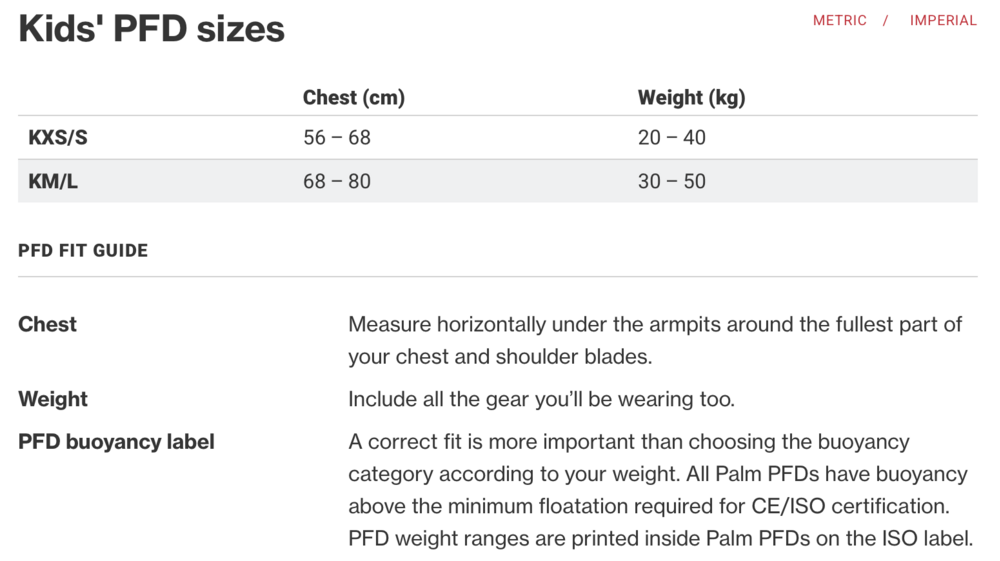This screenshot has width=1000, height=561.
Task: Switch units to METRIC
Action: click(839, 21)
